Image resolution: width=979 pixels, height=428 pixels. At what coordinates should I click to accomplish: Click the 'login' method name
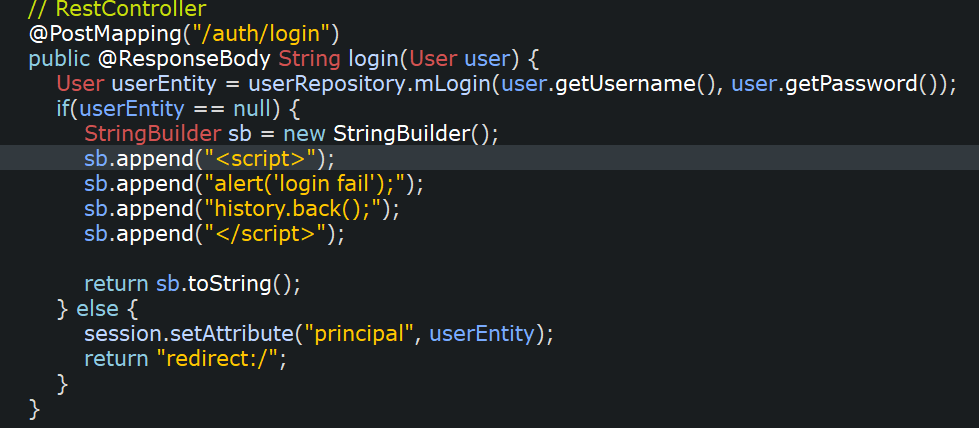(373, 59)
